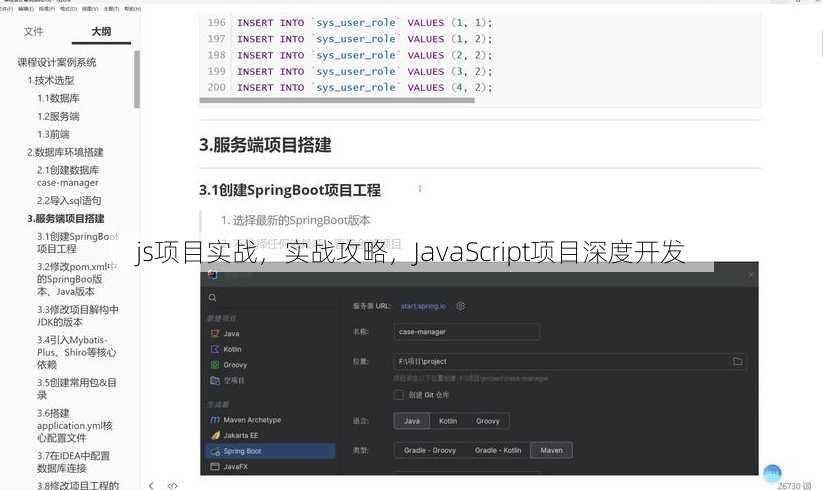Viewport: 823px width, 490px height.
Task: Open start.spring.io server URL link
Action: [x=423, y=306]
